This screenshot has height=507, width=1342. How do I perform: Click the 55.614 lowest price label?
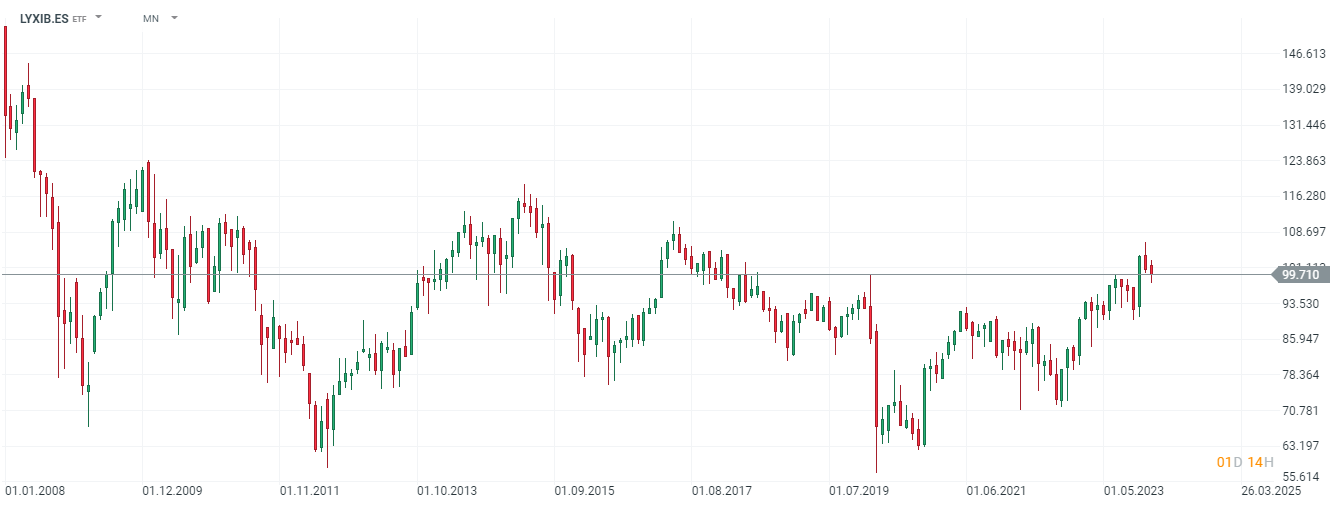[x=1303, y=477]
